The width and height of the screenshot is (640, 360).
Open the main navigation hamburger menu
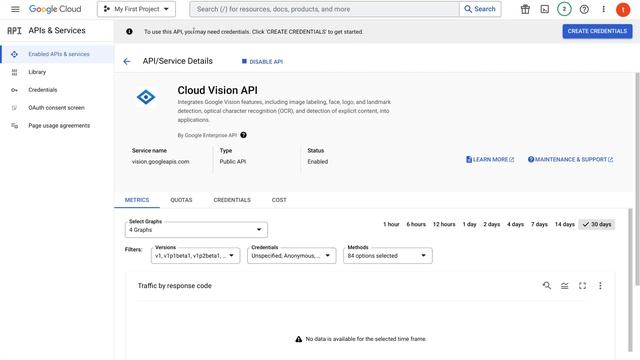pyautogui.click(x=15, y=9)
